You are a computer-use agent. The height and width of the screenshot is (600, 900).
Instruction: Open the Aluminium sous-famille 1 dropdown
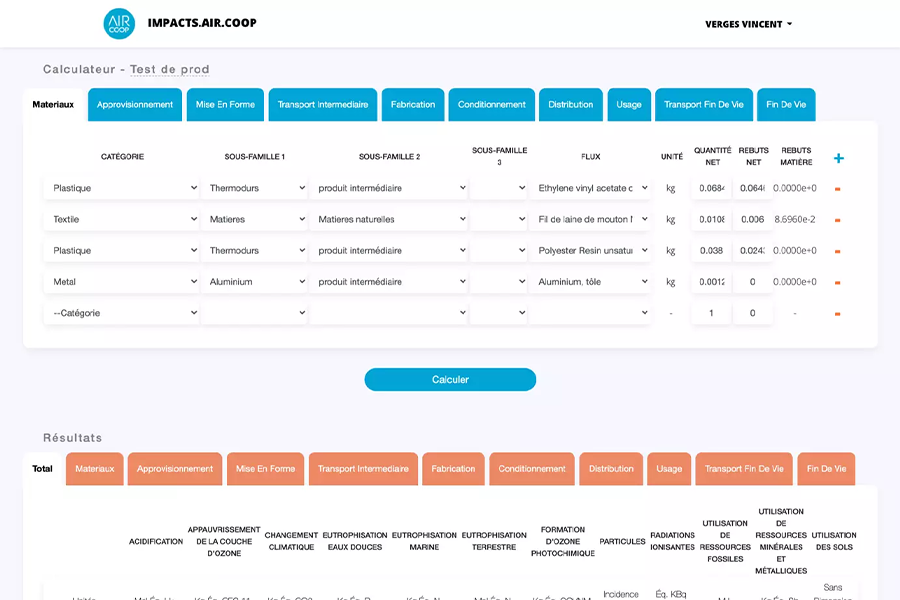click(255, 282)
